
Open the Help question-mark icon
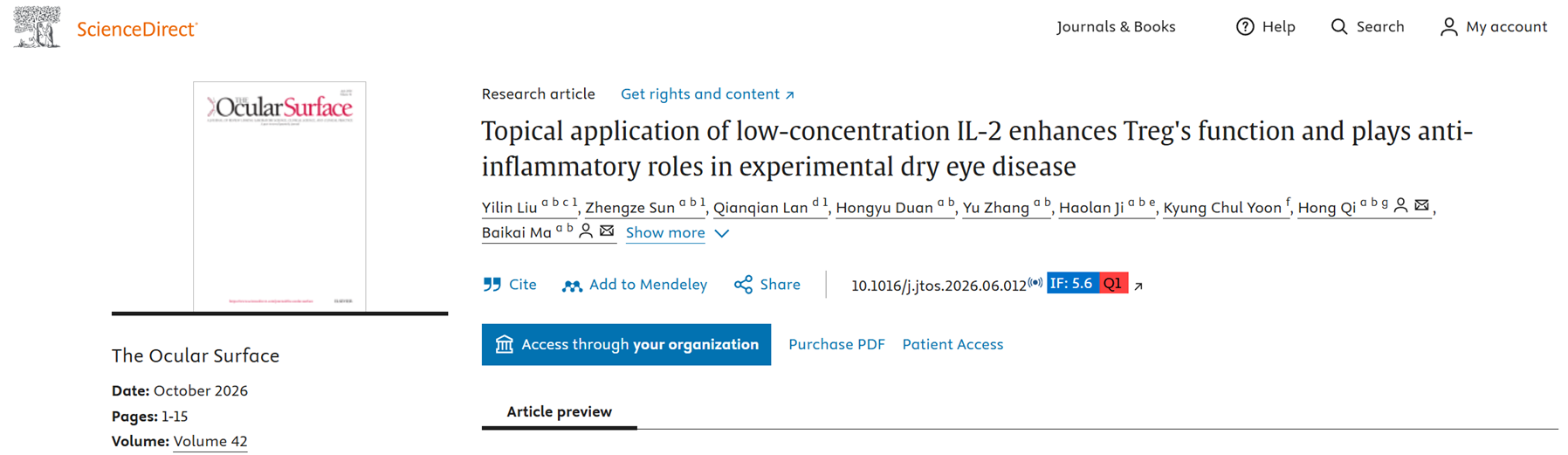(x=1245, y=27)
